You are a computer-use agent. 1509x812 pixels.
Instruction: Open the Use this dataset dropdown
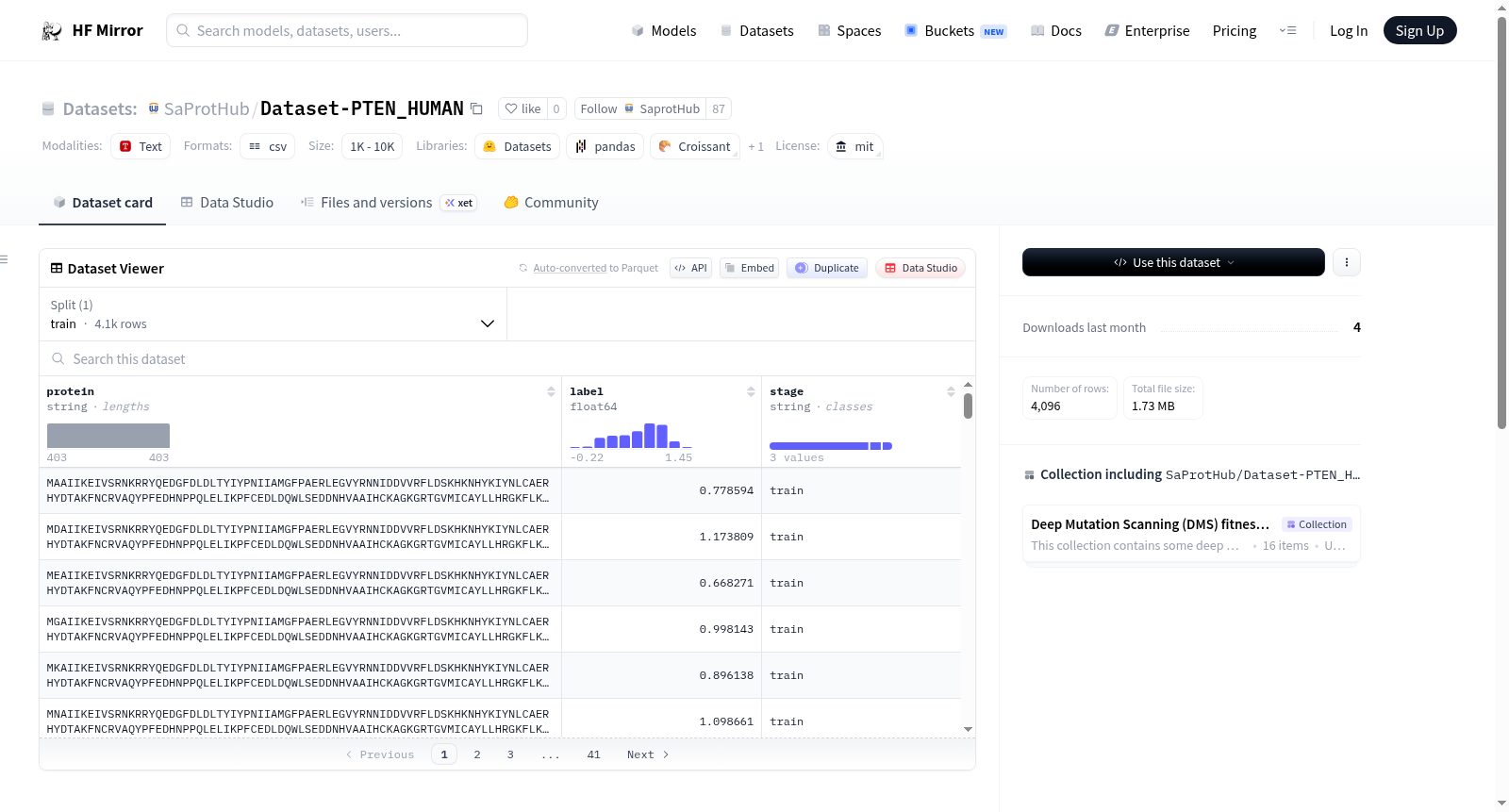click(x=1173, y=262)
